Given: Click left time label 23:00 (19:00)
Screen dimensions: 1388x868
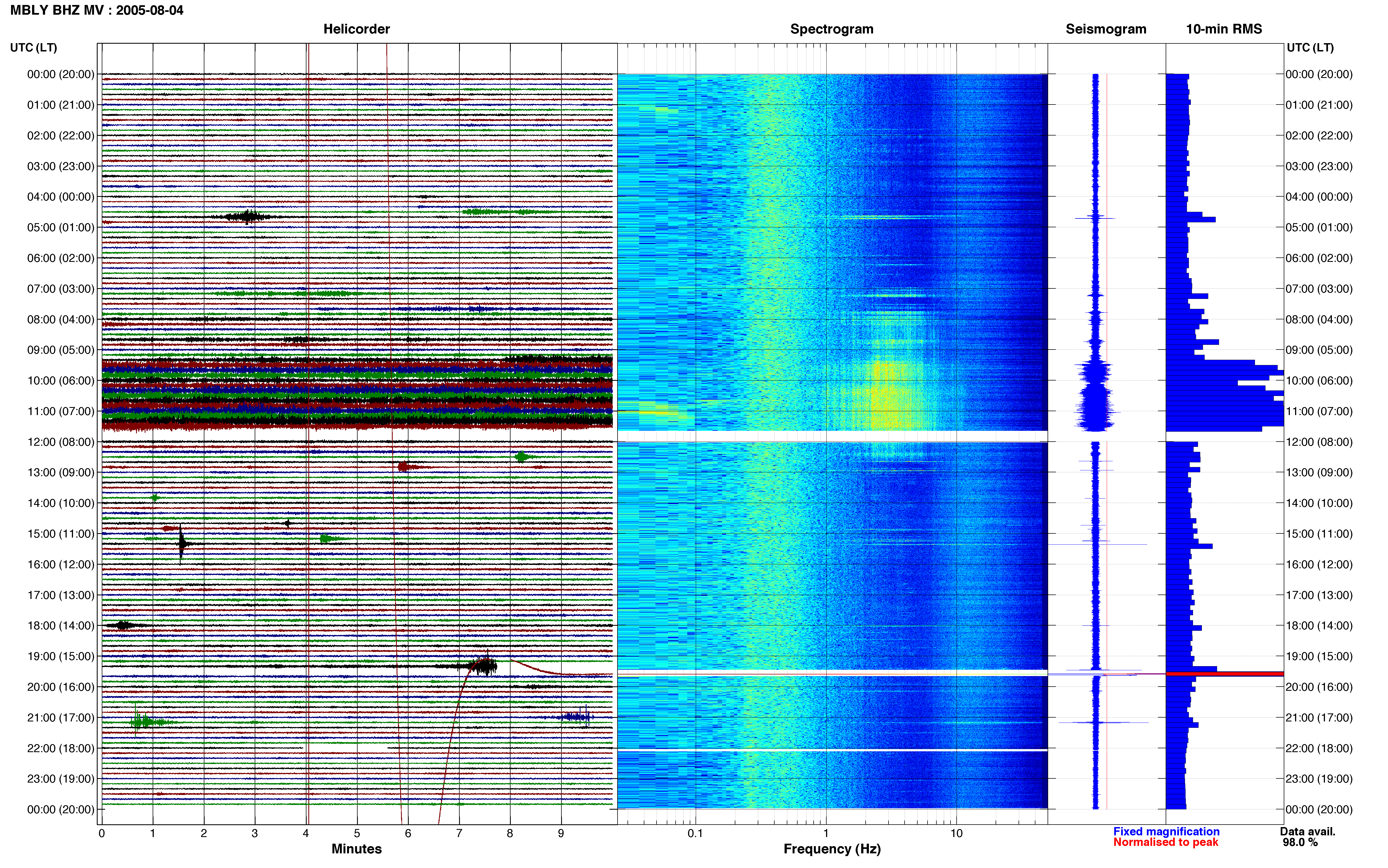Looking at the screenshot, I should click(61, 779).
